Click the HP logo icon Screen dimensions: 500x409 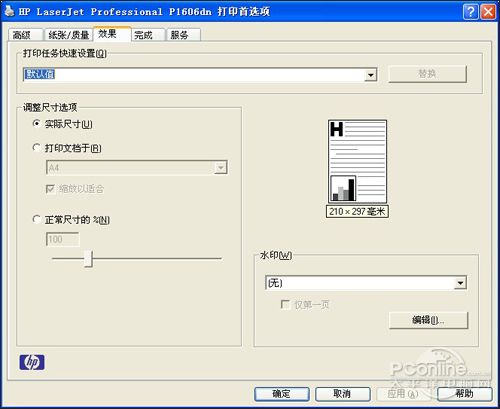point(32,362)
